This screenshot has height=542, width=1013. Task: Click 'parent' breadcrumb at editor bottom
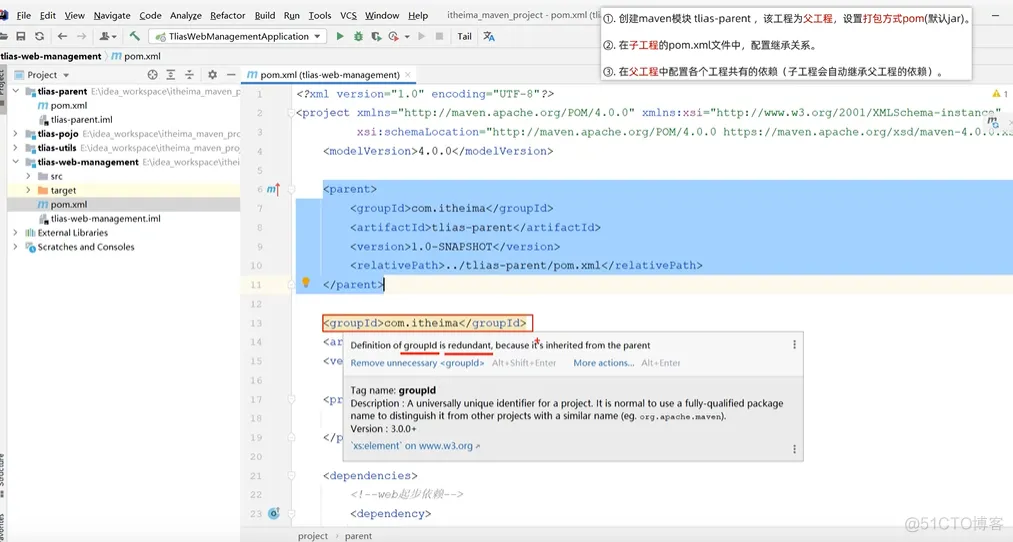(x=358, y=536)
